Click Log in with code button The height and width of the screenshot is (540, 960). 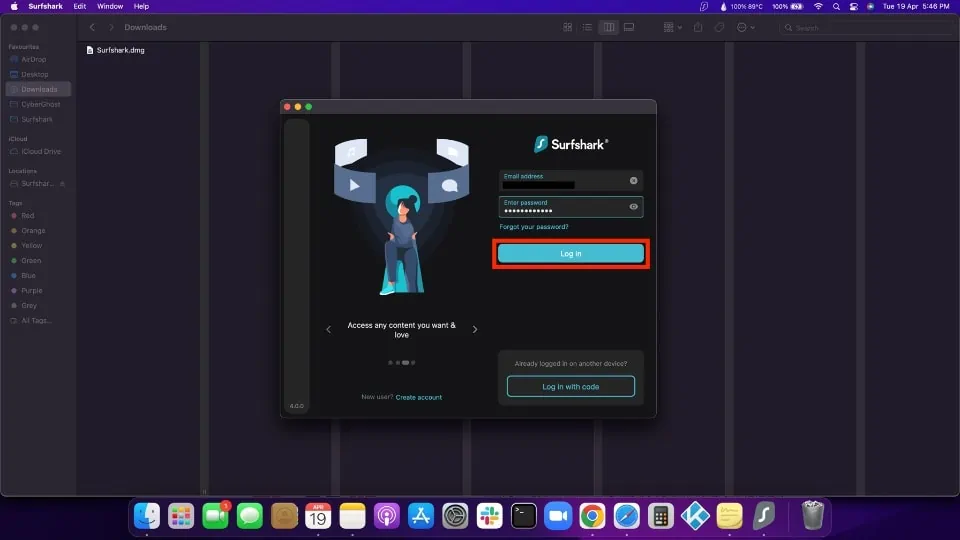click(x=571, y=386)
